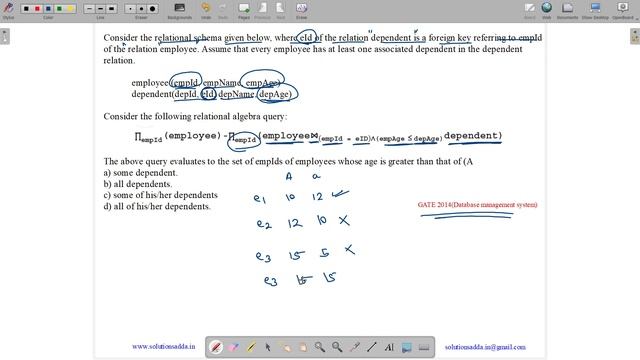The width and height of the screenshot is (640, 360).
Task: Open the Documents view
Action: point(567,11)
